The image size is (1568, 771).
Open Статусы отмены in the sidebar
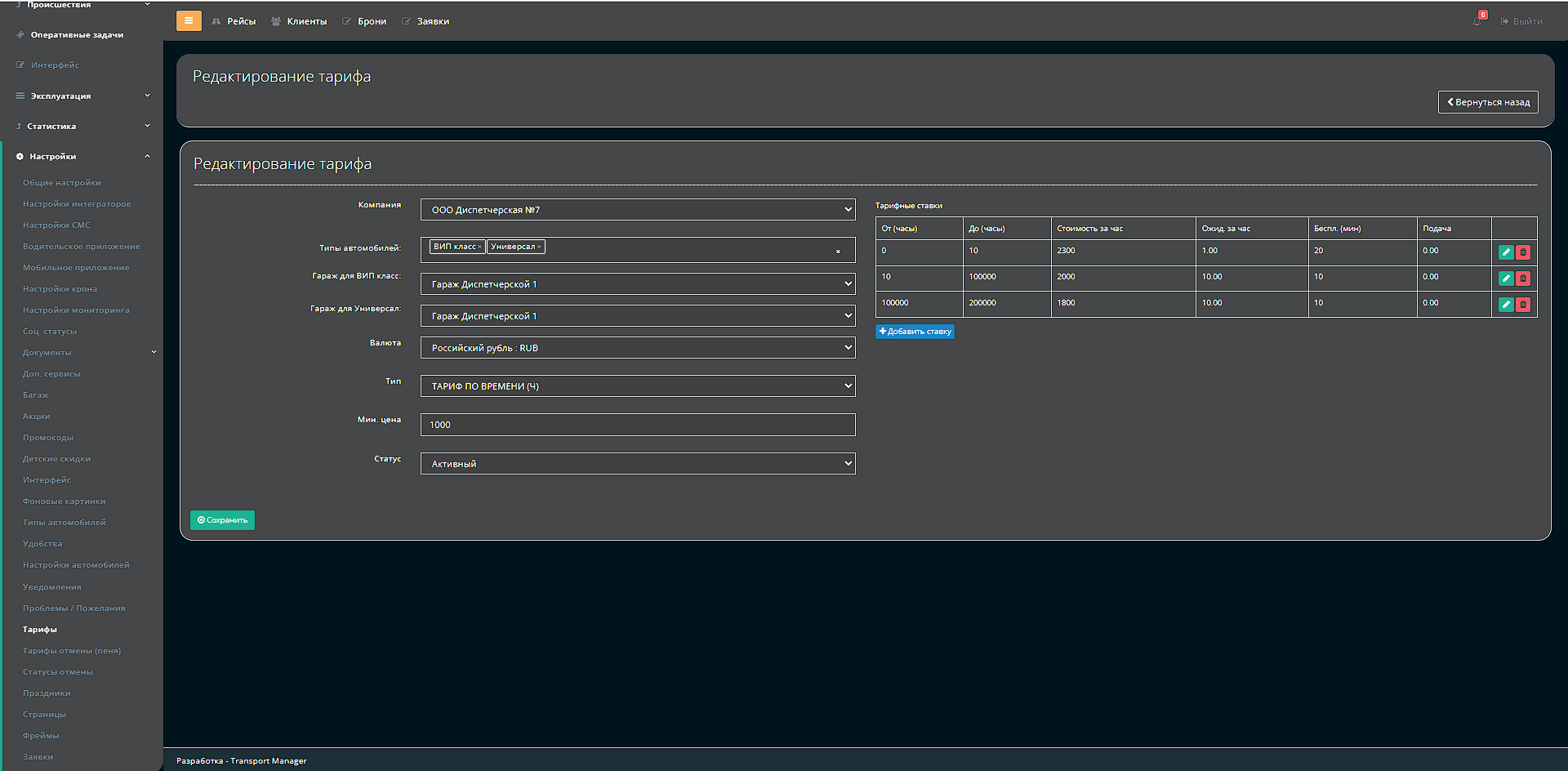pyautogui.click(x=58, y=672)
